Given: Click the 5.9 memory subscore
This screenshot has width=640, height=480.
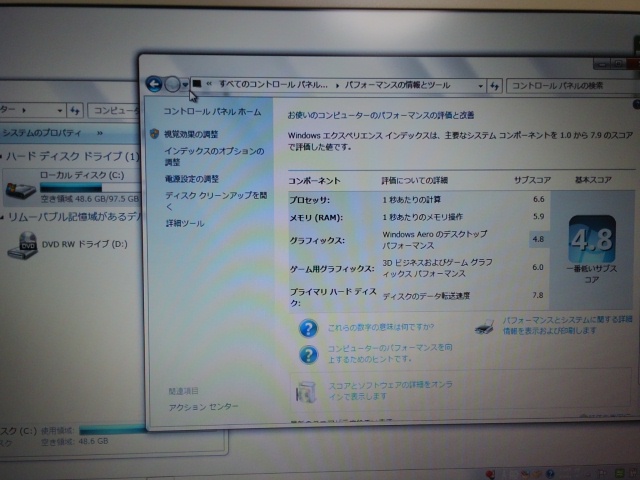Looking at the screenshot, I should [x=538, y=216].
